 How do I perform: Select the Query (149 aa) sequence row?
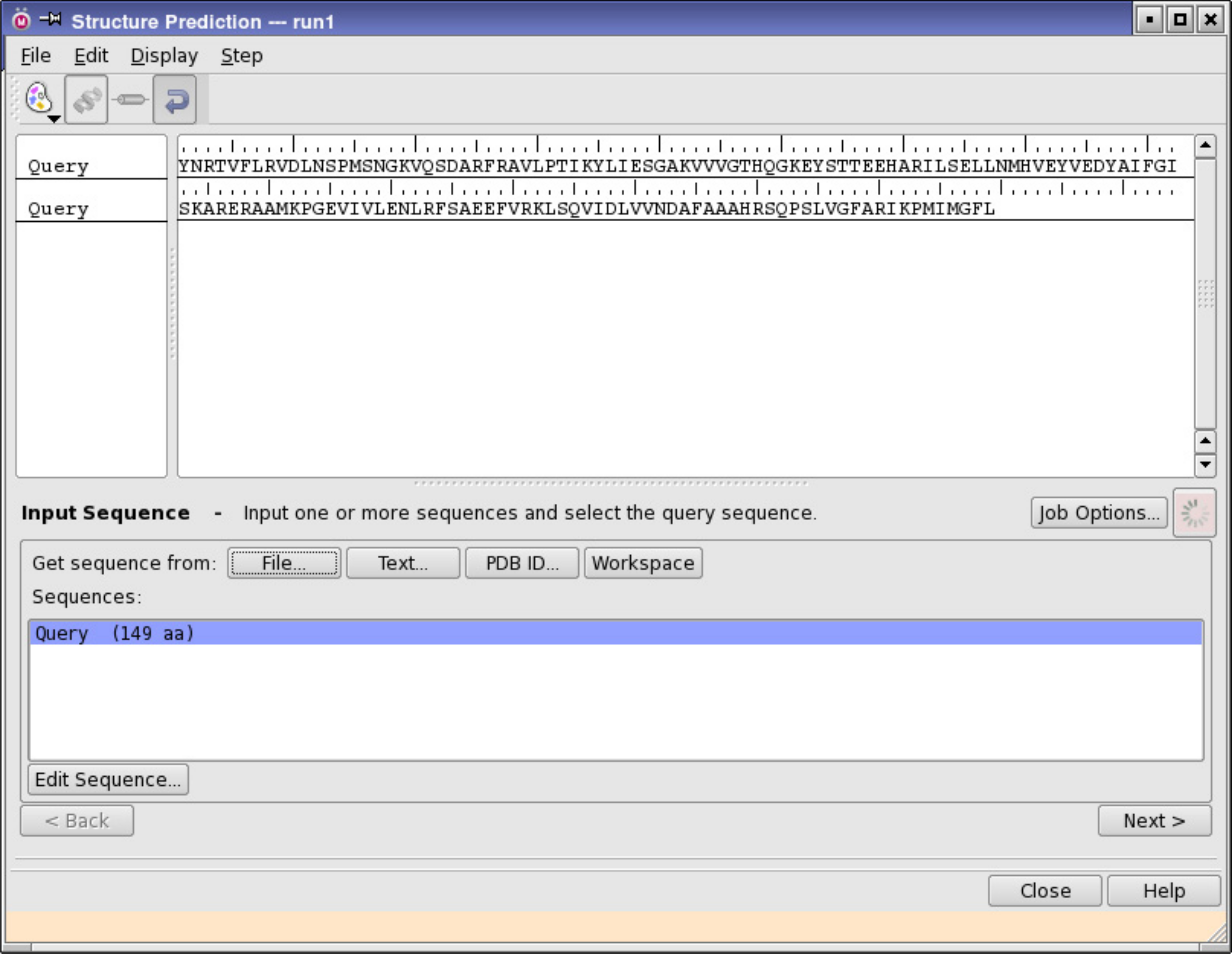coord(616,632)
